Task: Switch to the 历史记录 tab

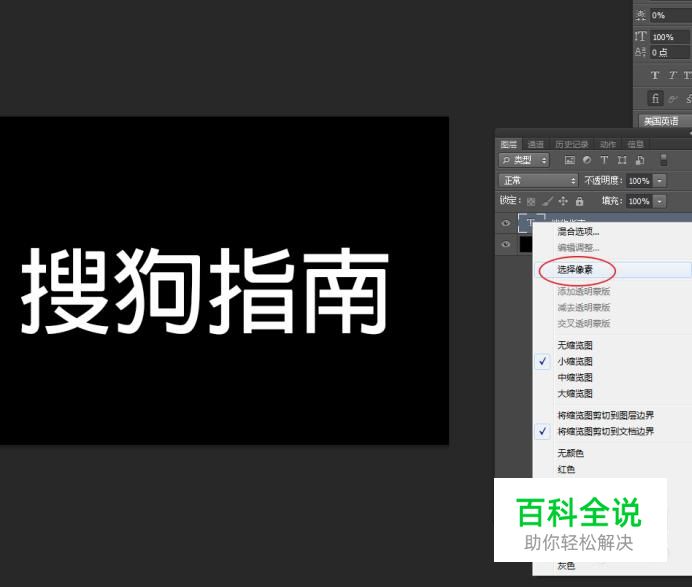Action: pyautogui.click(x=572, y=144)
